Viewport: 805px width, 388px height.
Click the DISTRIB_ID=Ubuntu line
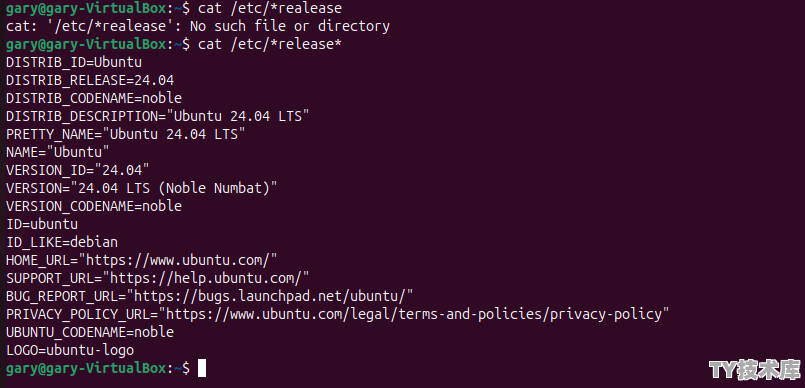pyautogui.click(x=74, y=62)
